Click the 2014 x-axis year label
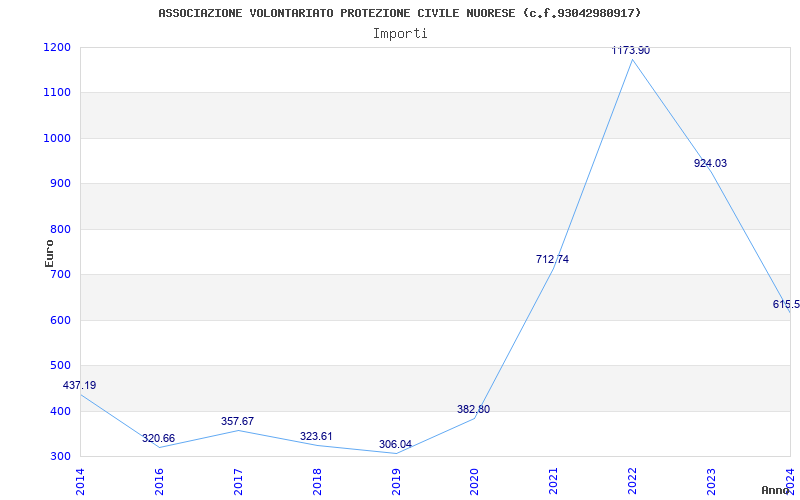This screenshot has width=800, height=500. (x=80, y=481)
